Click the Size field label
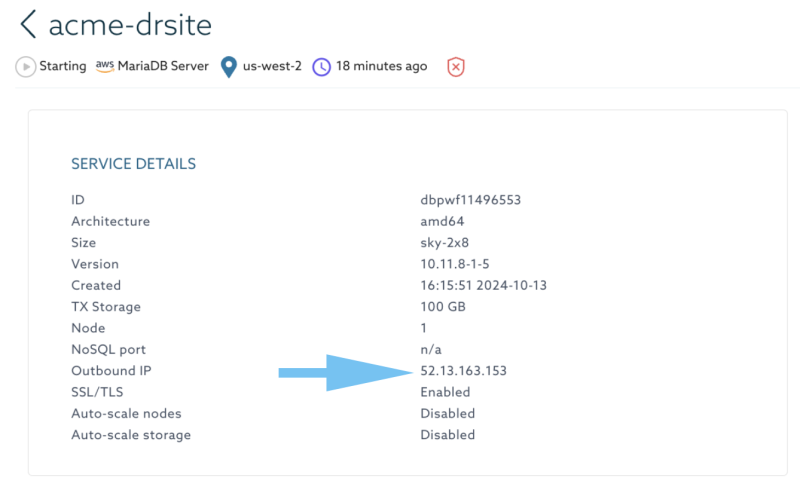Viewport: 800px width, 484px height. point(84,243)
